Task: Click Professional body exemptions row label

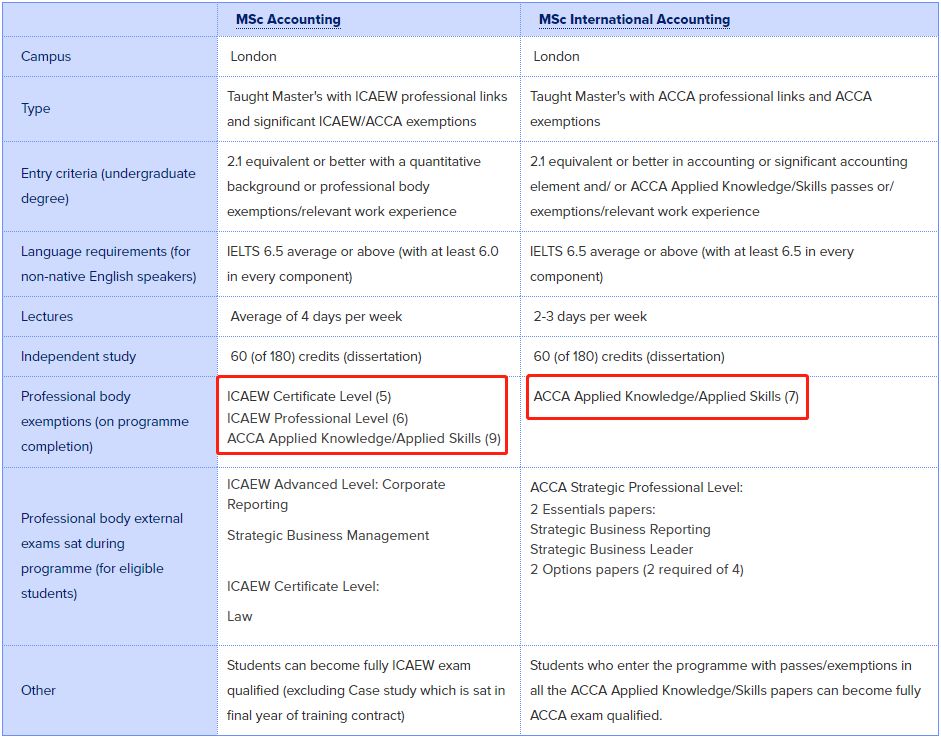Action: point(104,421)
